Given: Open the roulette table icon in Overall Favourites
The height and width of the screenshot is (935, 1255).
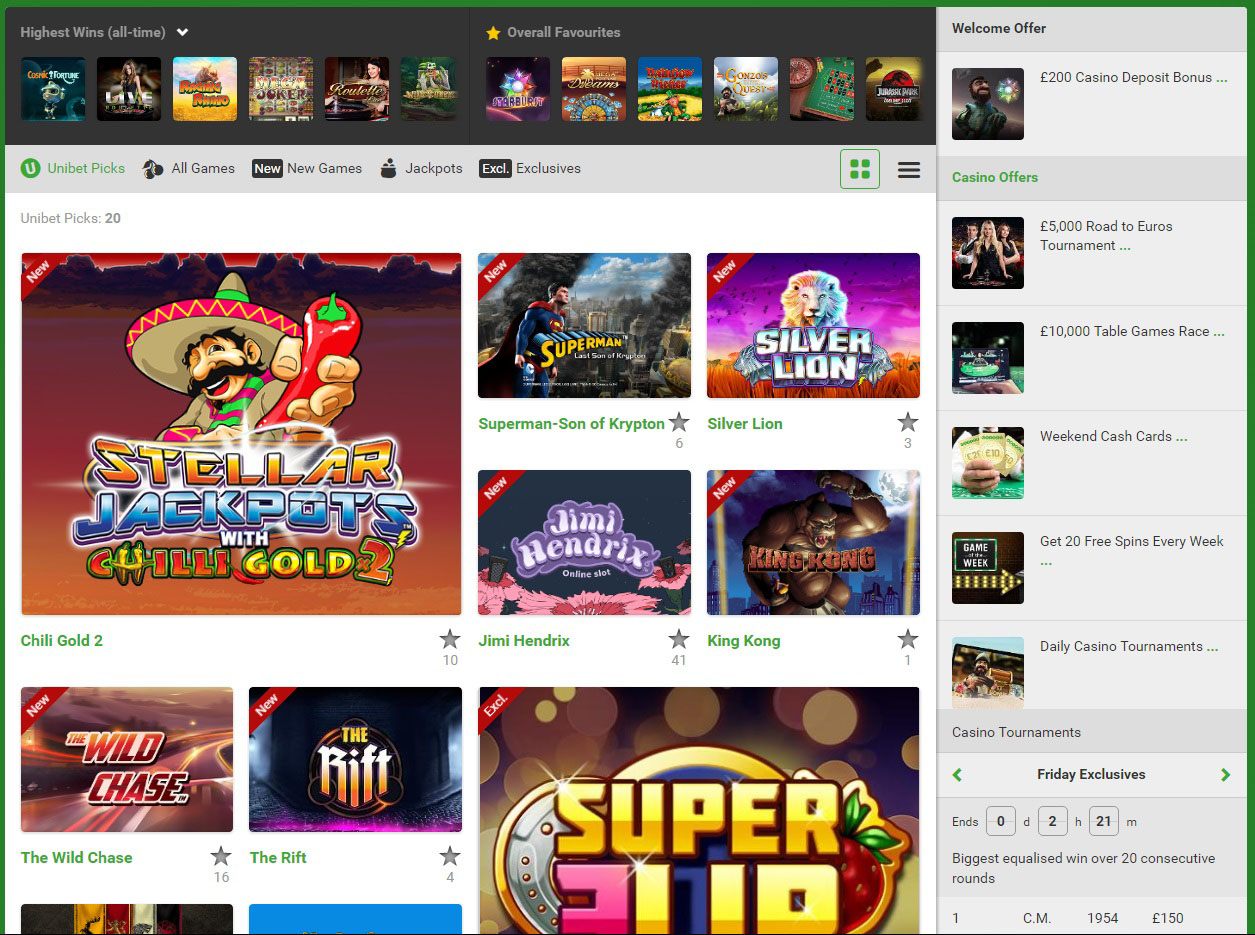Looking at the screenshot, I should 822,89.
